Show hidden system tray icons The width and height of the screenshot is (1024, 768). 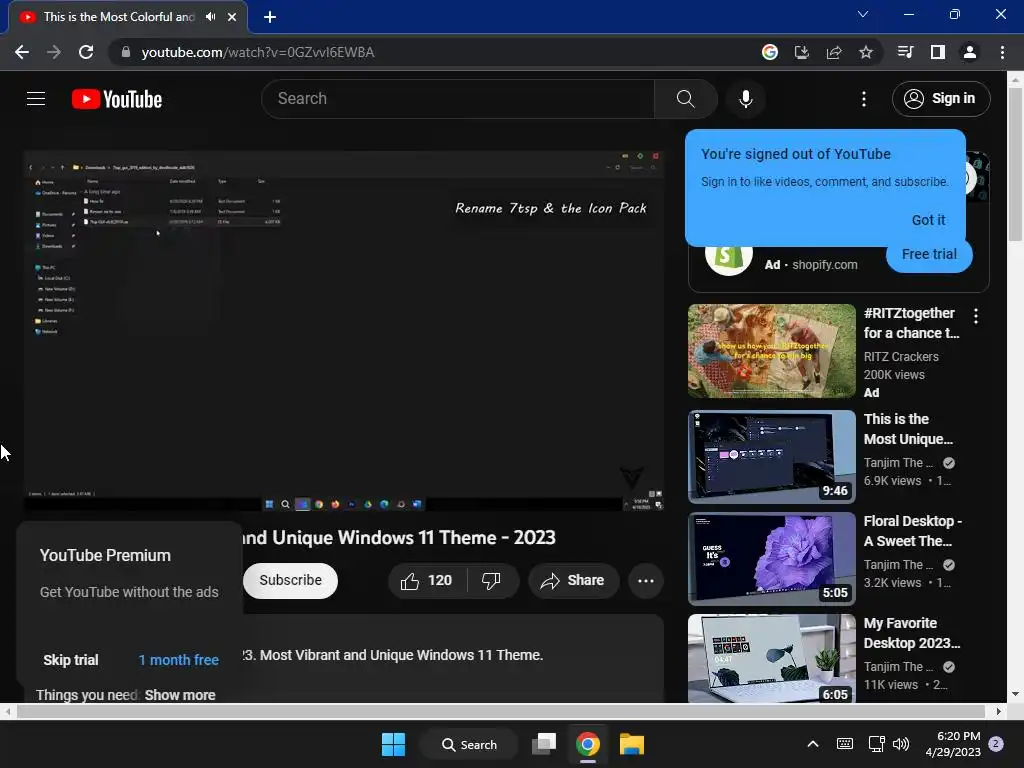pos(813,744)
